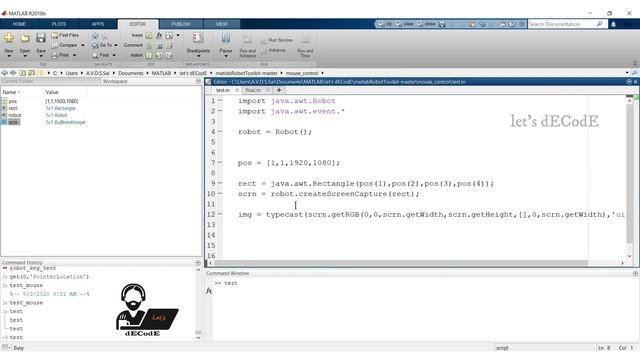
Task: Open the Open dropdown arrow
Action: click(25, 56)
